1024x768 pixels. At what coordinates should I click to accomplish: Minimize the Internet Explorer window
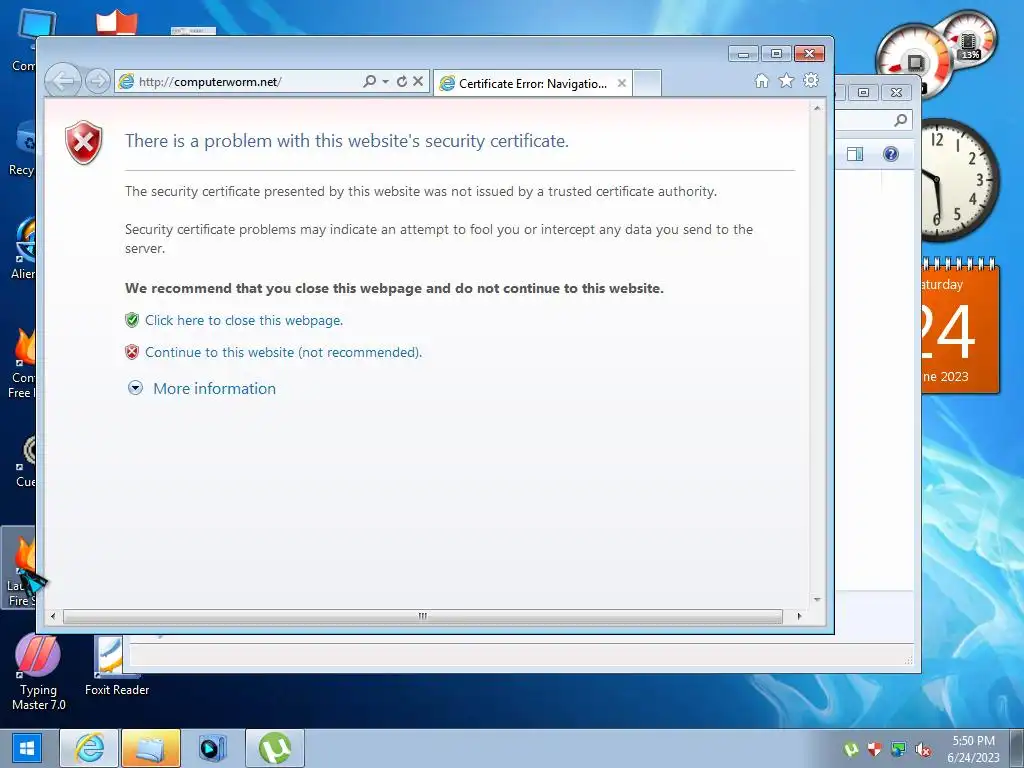pos(743,54)
